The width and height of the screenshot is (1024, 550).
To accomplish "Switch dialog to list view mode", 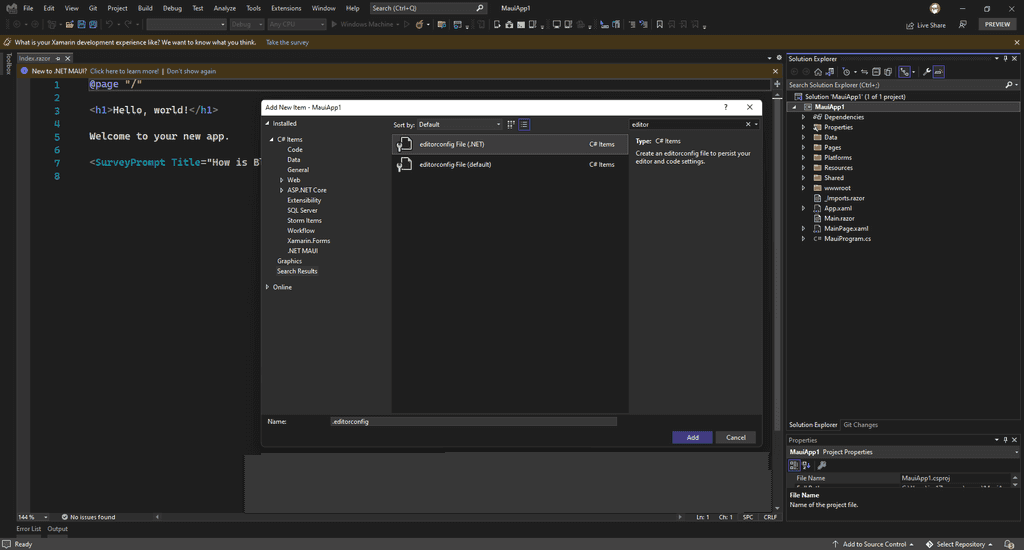I will [524, 124].
